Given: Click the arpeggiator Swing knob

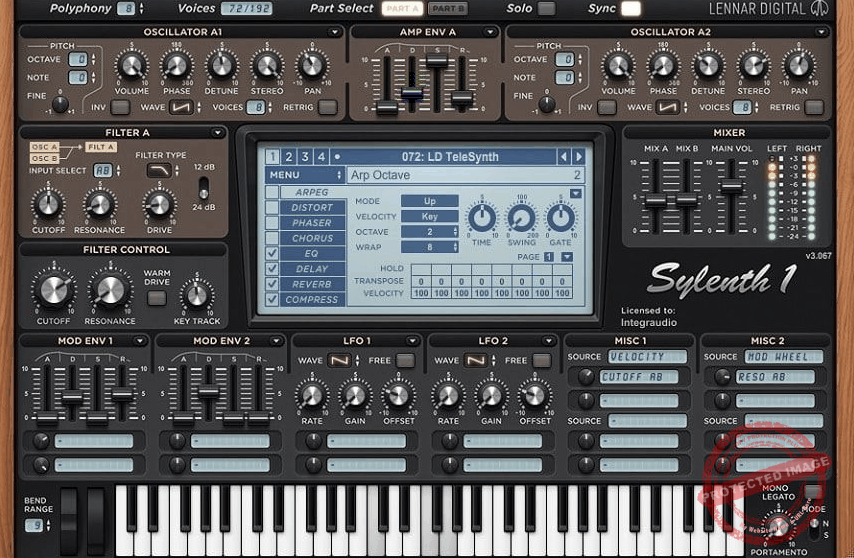Looking at the screenshot, I should point(522,218).
